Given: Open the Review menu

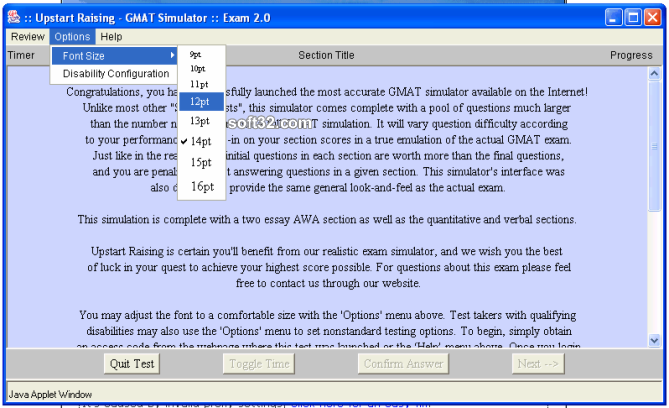Looking at the screenshot, I should tap(28, 37).
